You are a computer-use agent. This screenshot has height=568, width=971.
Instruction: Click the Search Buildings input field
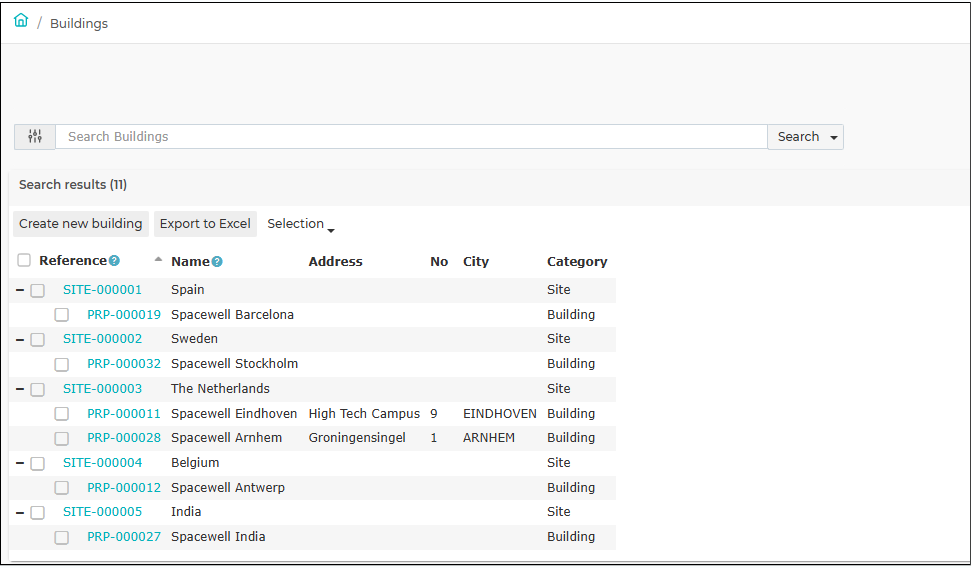pyautogui.click(x=411, y=137)
